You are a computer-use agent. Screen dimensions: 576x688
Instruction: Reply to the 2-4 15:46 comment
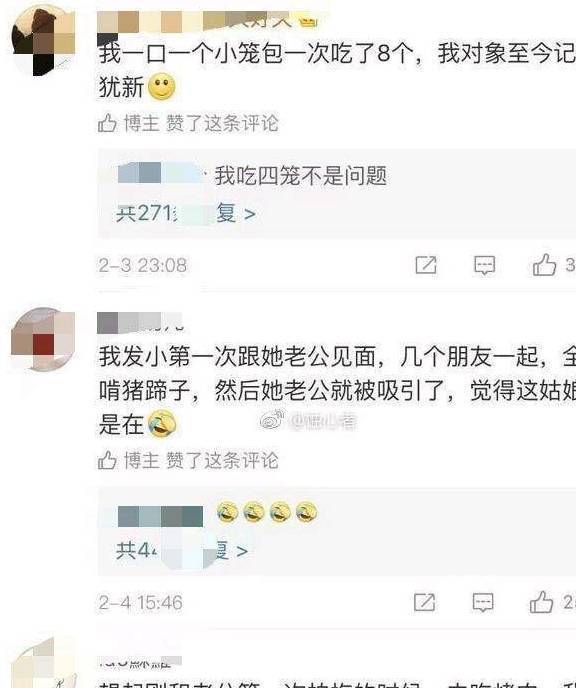tap(483, 602)
